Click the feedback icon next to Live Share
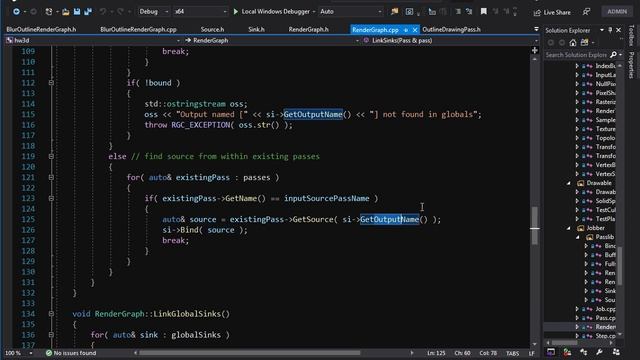The width and height of the screenshot is (640, 360). pyautogui.click(x=586, y=12)
